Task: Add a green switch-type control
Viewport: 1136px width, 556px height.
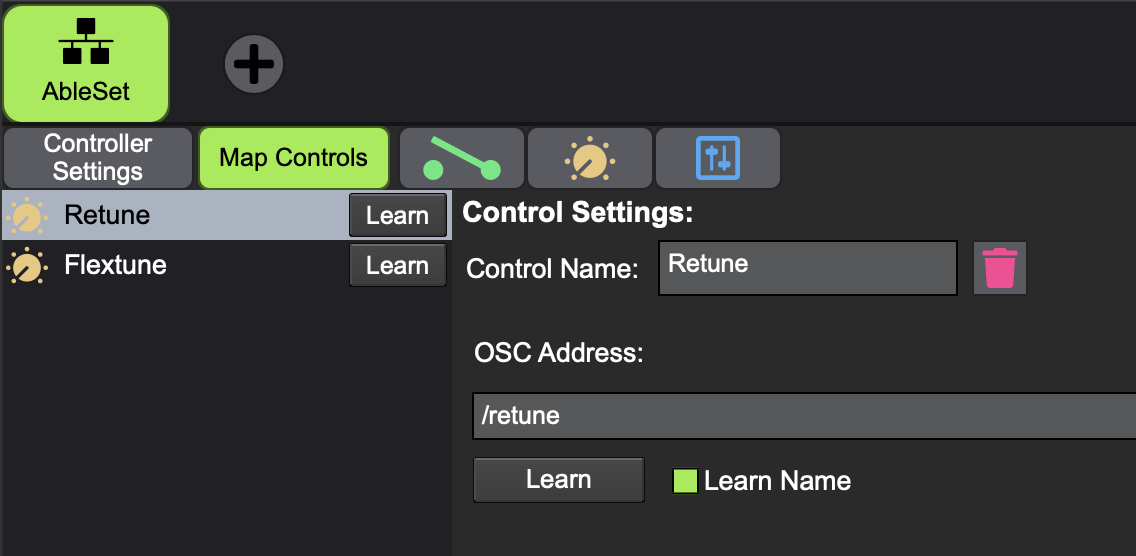Action: (462, 158)
